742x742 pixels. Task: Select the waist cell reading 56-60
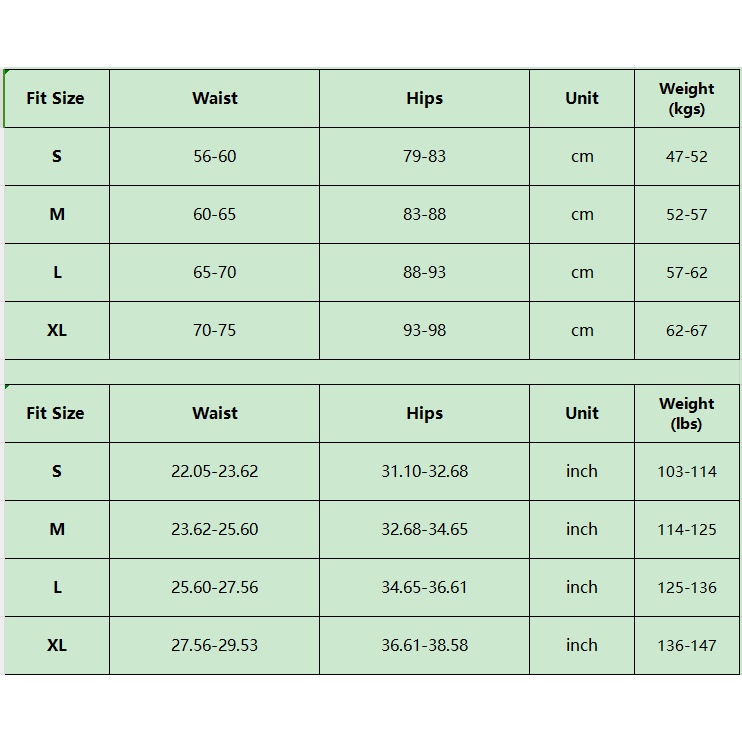click(x=214, y=156)
